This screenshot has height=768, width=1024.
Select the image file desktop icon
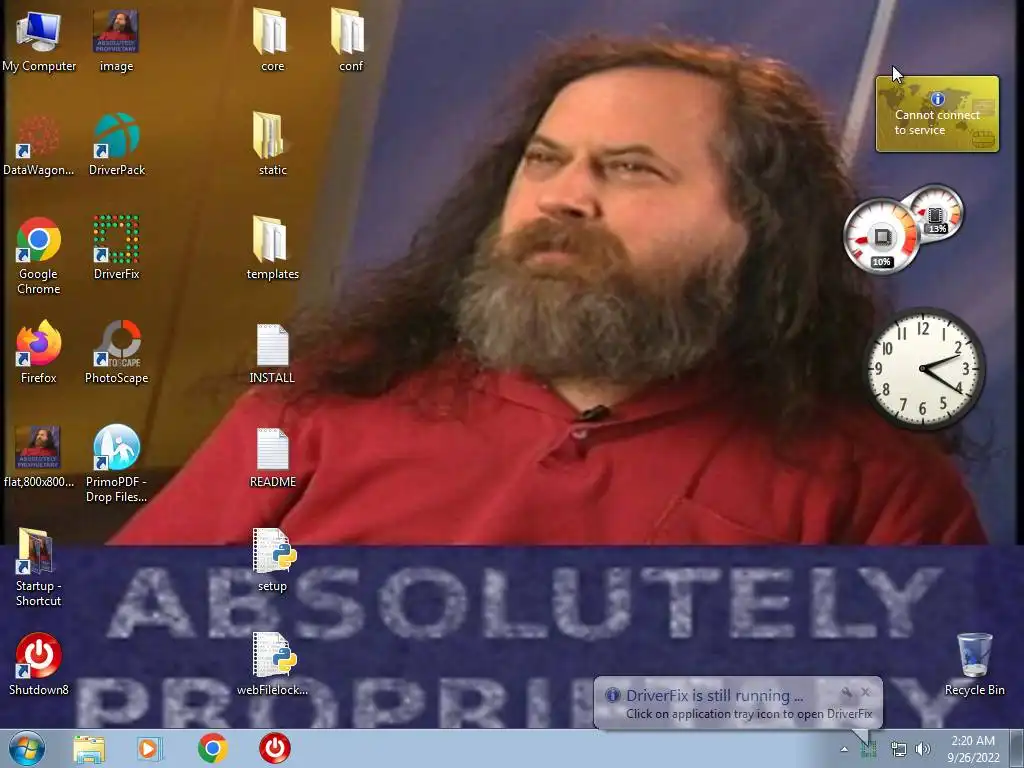(x=116, y=41)
